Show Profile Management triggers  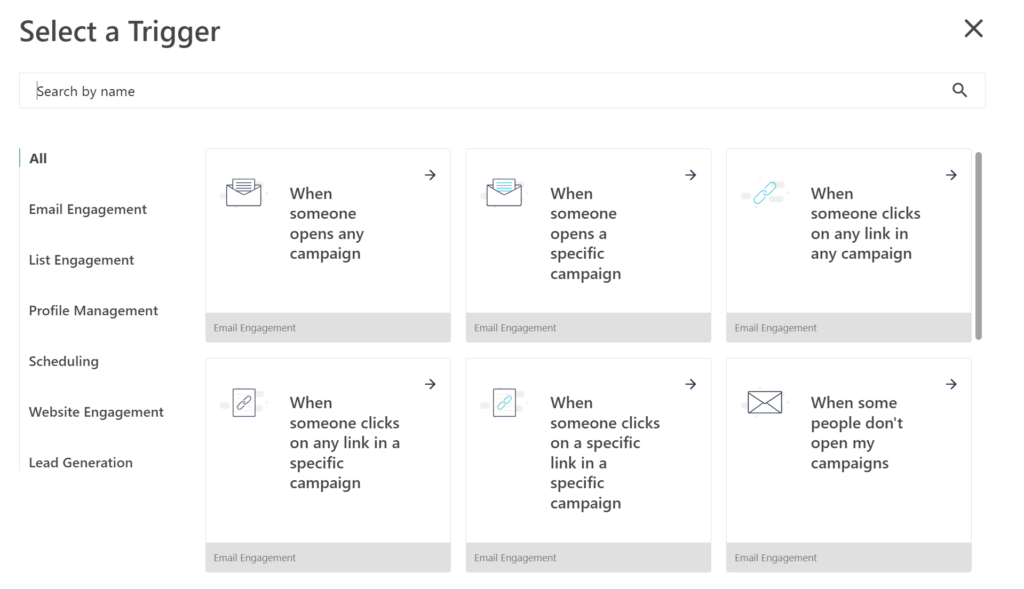click(x=93, y=311)
